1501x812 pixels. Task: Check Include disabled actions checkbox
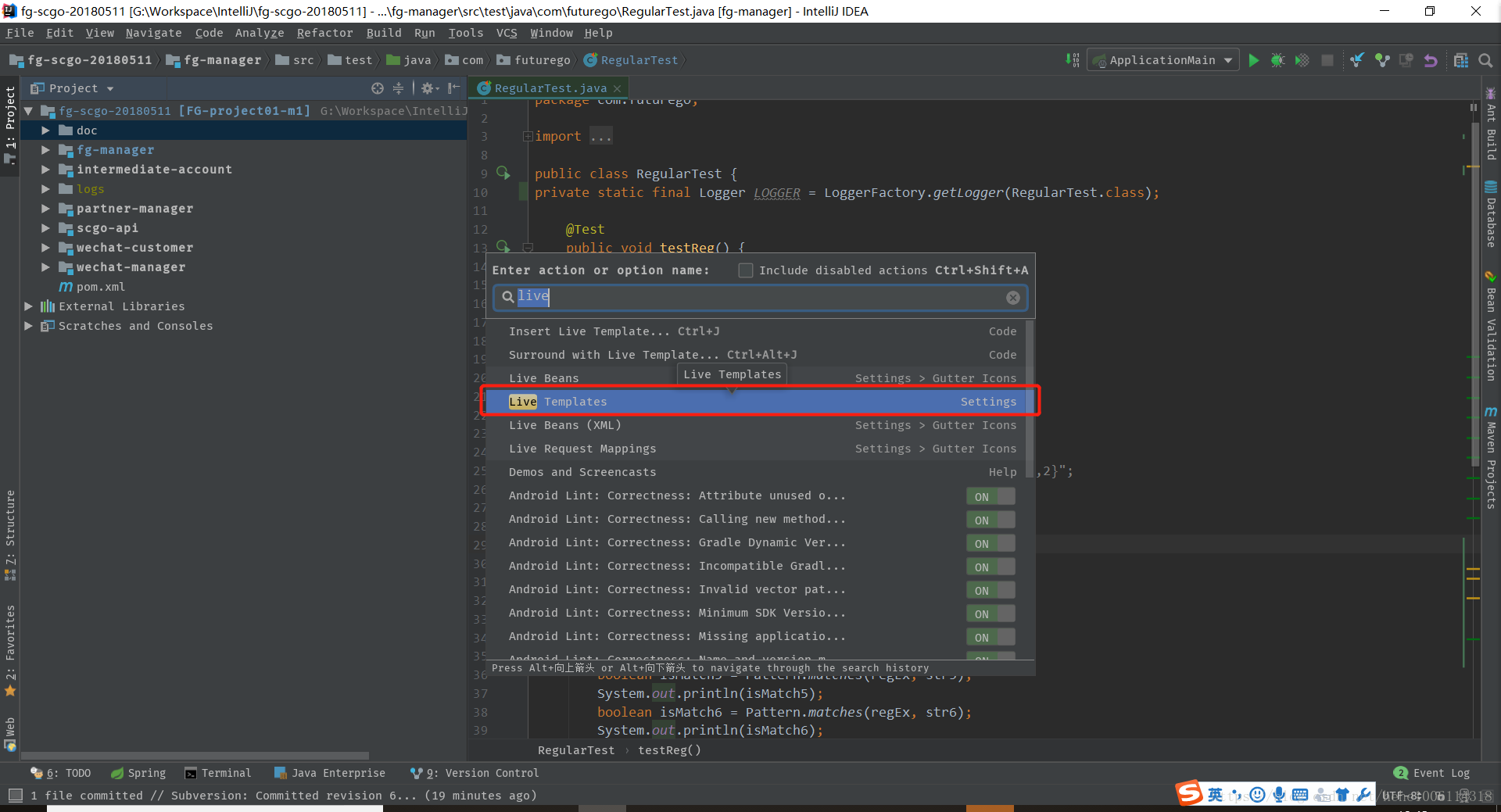(x=746, y=270)
